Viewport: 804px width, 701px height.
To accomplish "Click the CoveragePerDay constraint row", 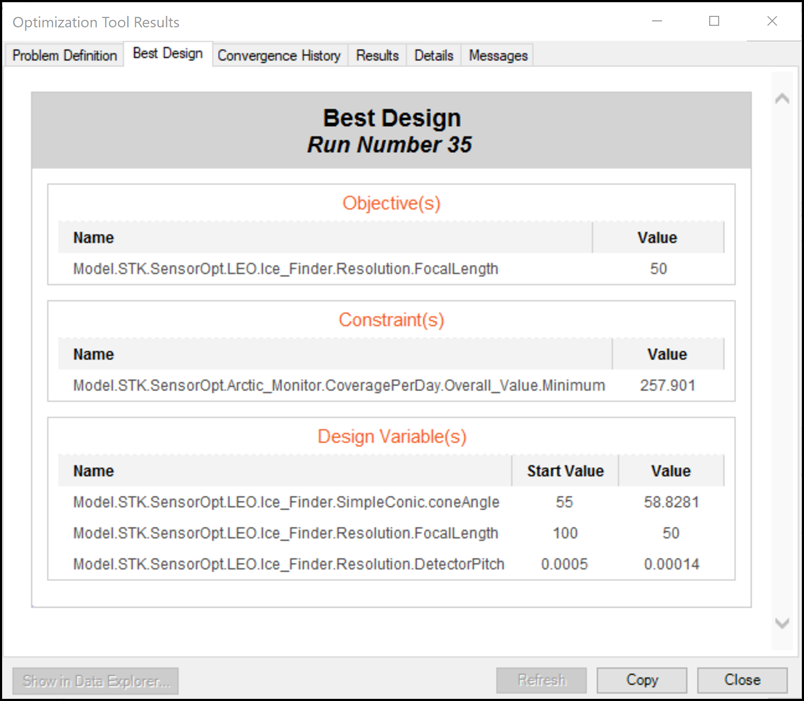I will pyautogui.click(x=339, y=385).
